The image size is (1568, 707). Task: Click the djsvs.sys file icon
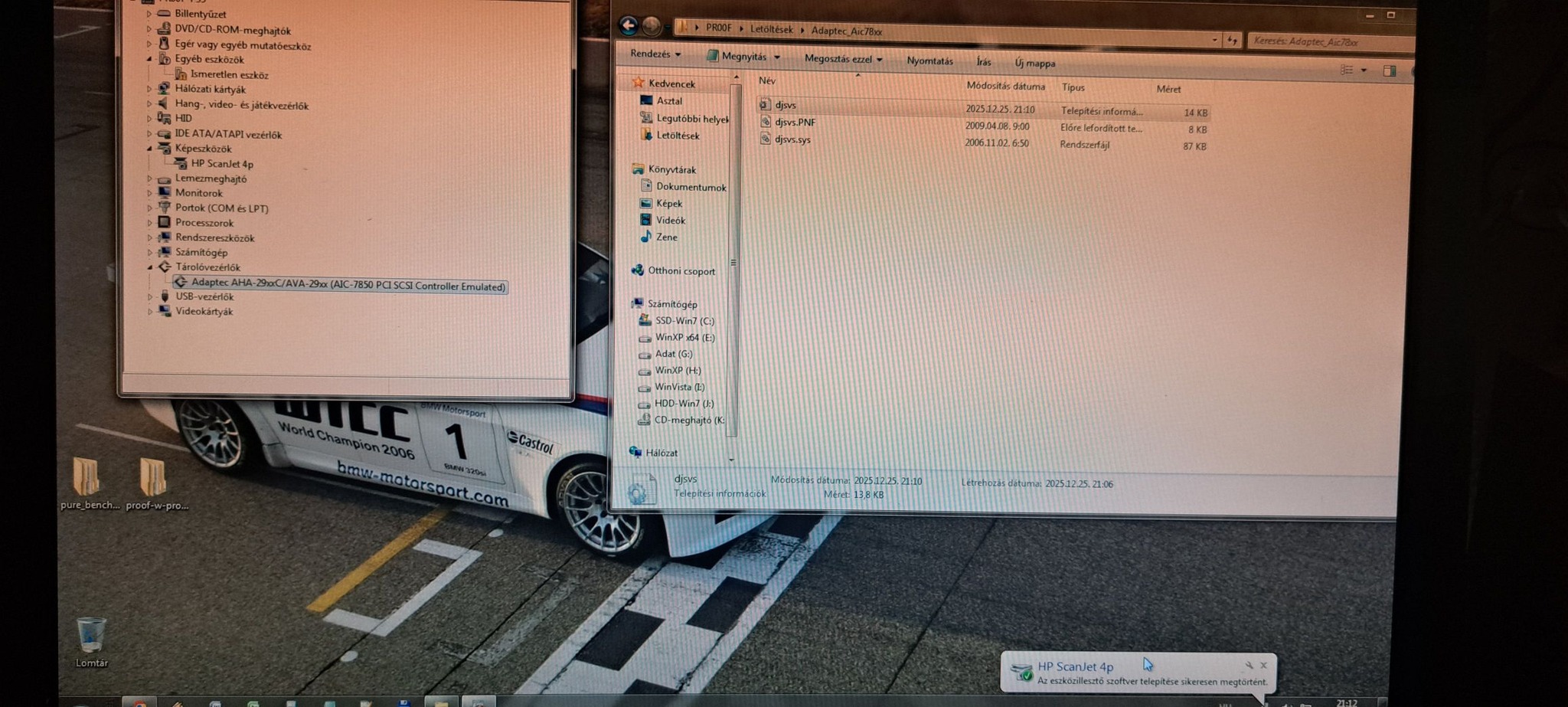click(765, 139)
